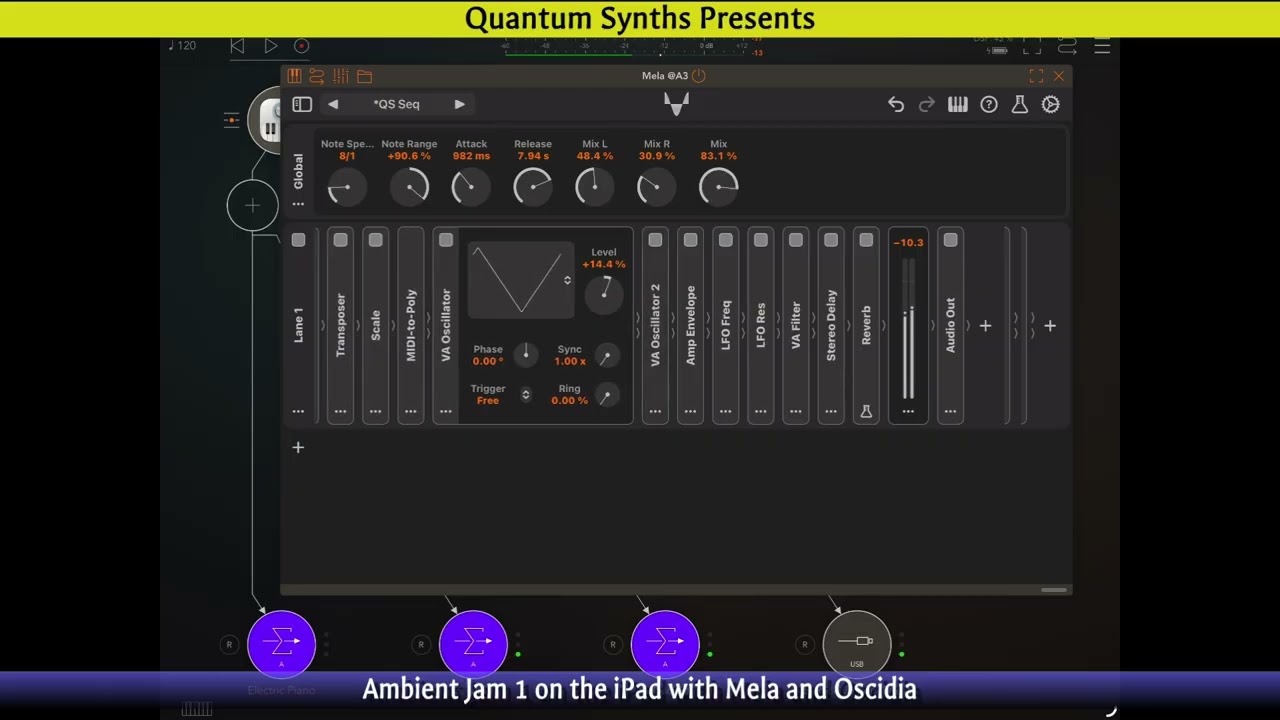Image resolution: width=1280 pixels, height=720 pixels.
Task: Expand the LFO Res strip
Action: pos(761,325)
